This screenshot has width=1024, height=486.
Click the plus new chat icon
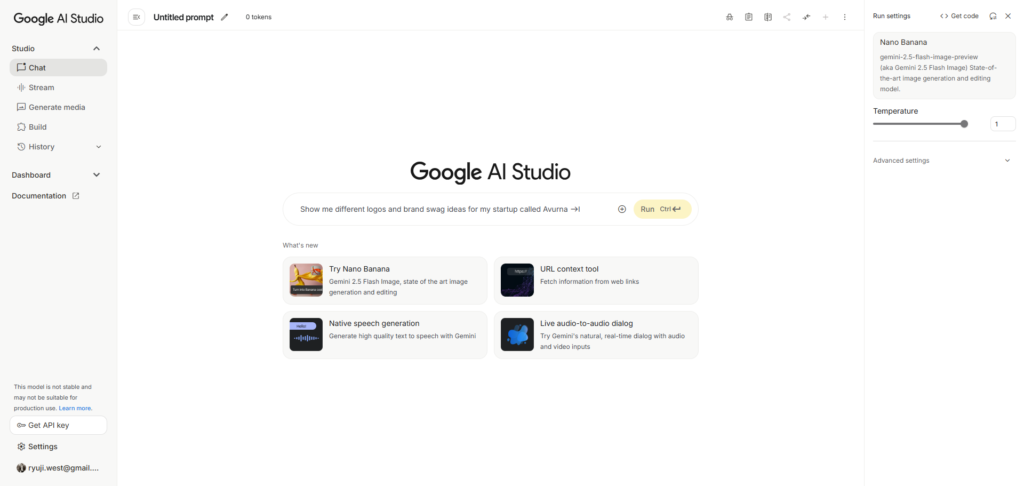point(825,17)
